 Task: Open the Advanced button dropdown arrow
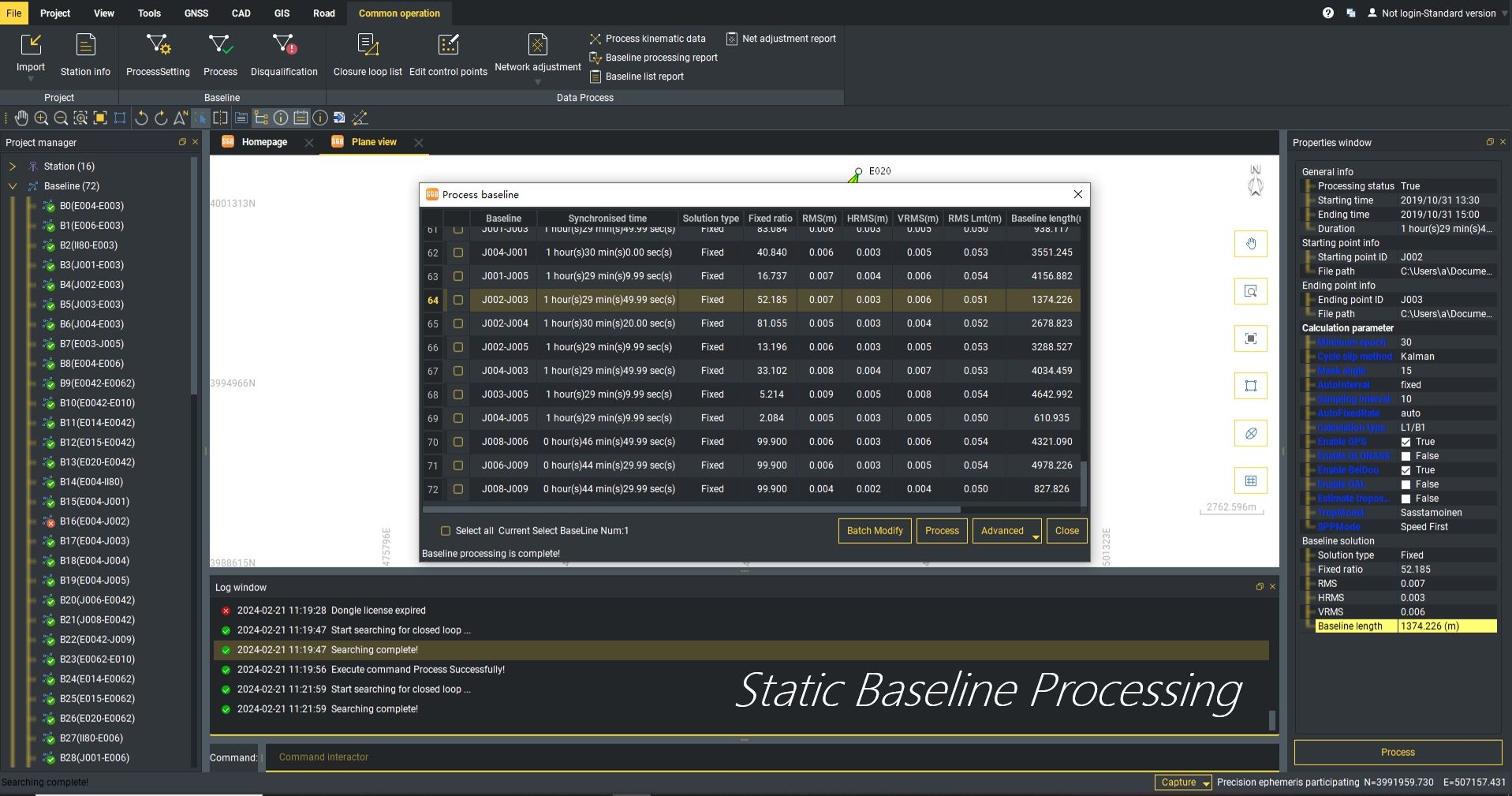tap(1036, 536)
